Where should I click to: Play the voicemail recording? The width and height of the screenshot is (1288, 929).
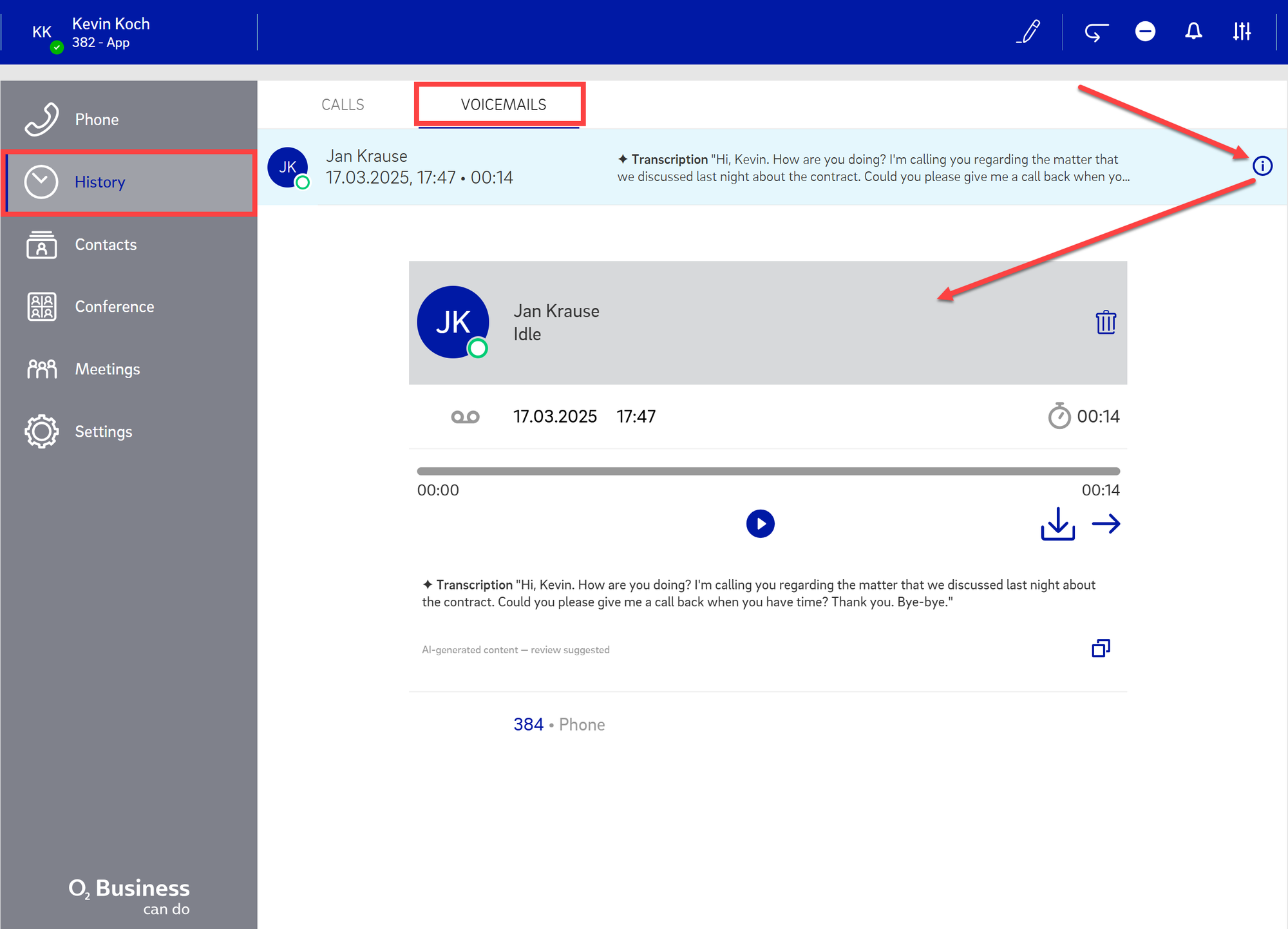tap(760, 524)
